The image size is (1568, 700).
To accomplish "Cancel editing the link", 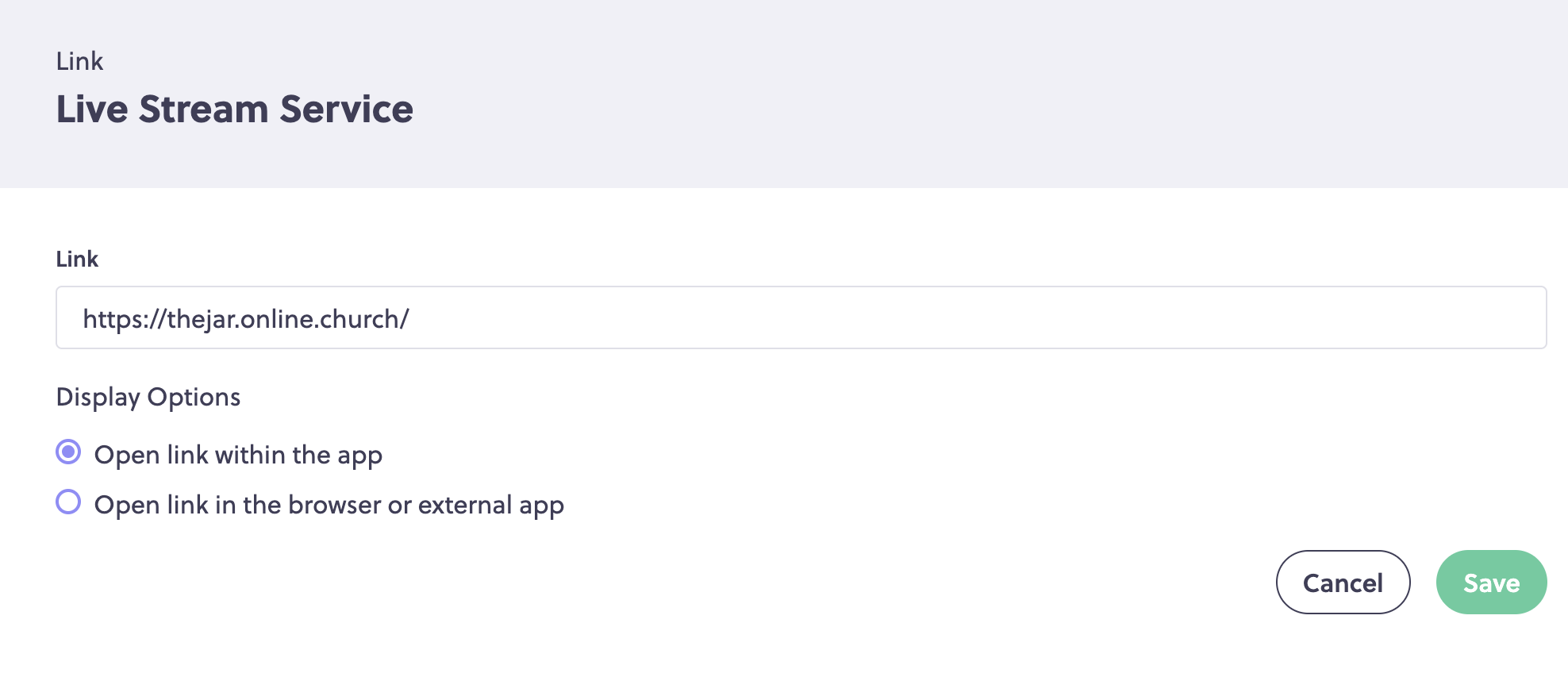I will (1343, 583).
